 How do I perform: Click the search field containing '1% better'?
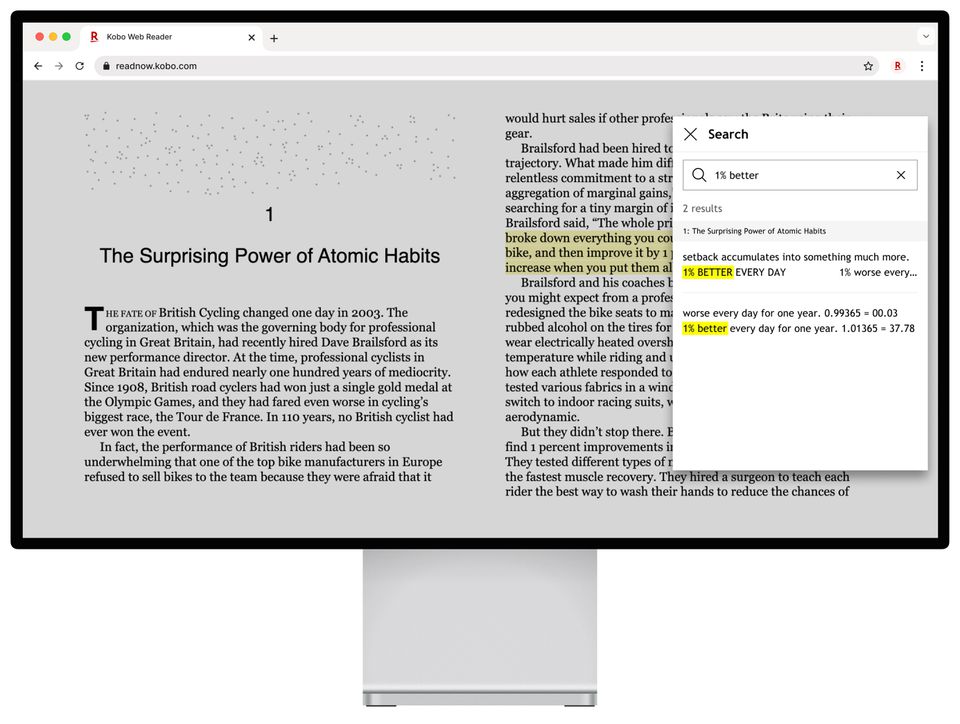800,175
